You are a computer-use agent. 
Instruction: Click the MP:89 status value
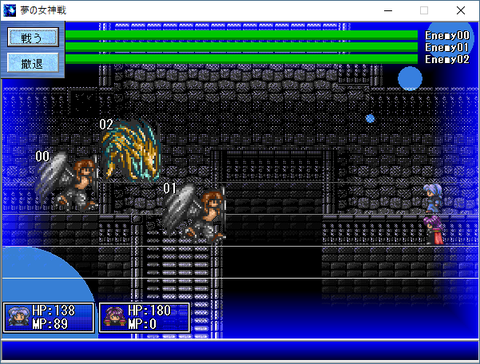(50, 324)
